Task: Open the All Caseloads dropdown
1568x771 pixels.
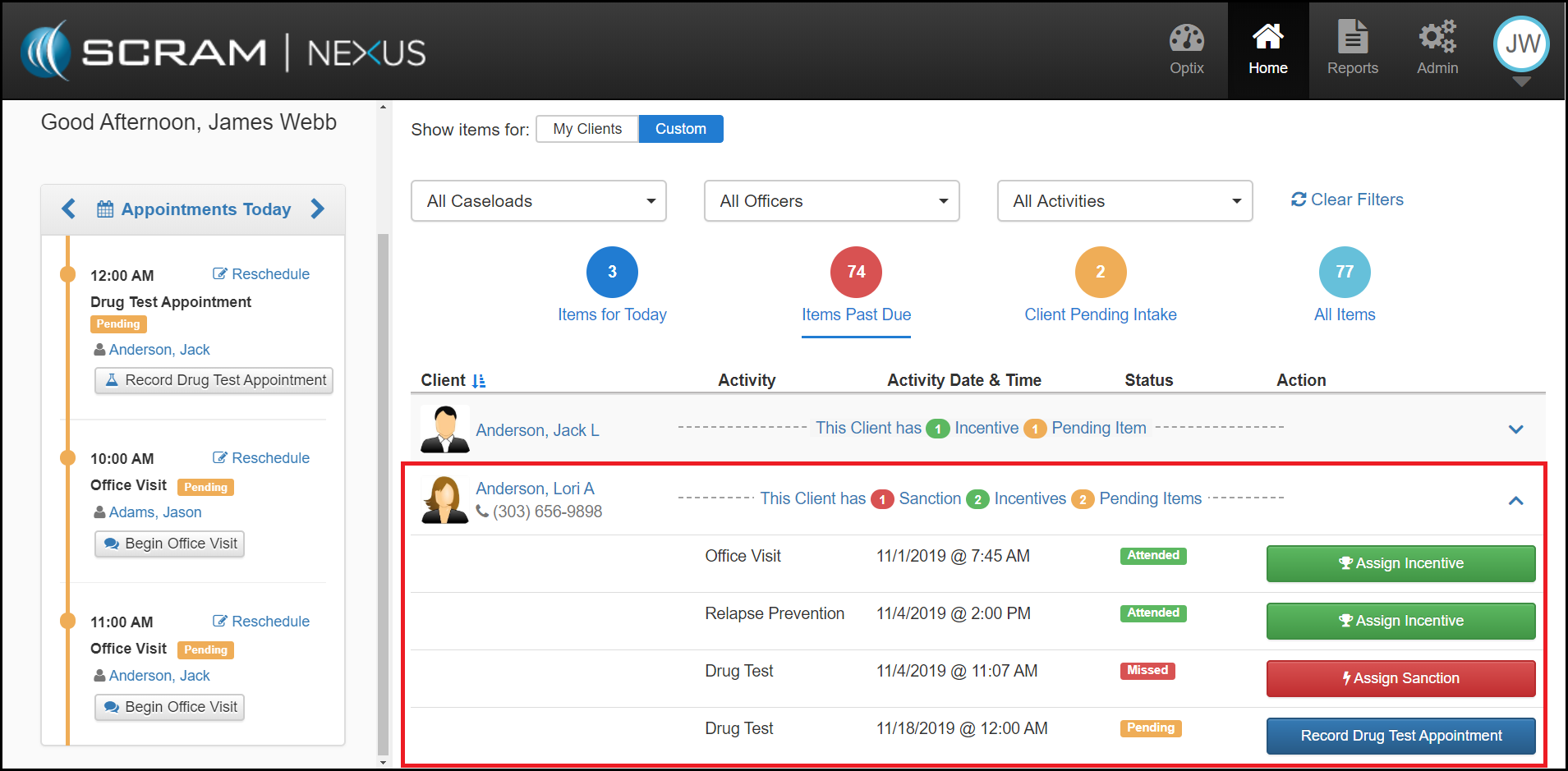Action: pyautogui.click(x=538, y=201)
